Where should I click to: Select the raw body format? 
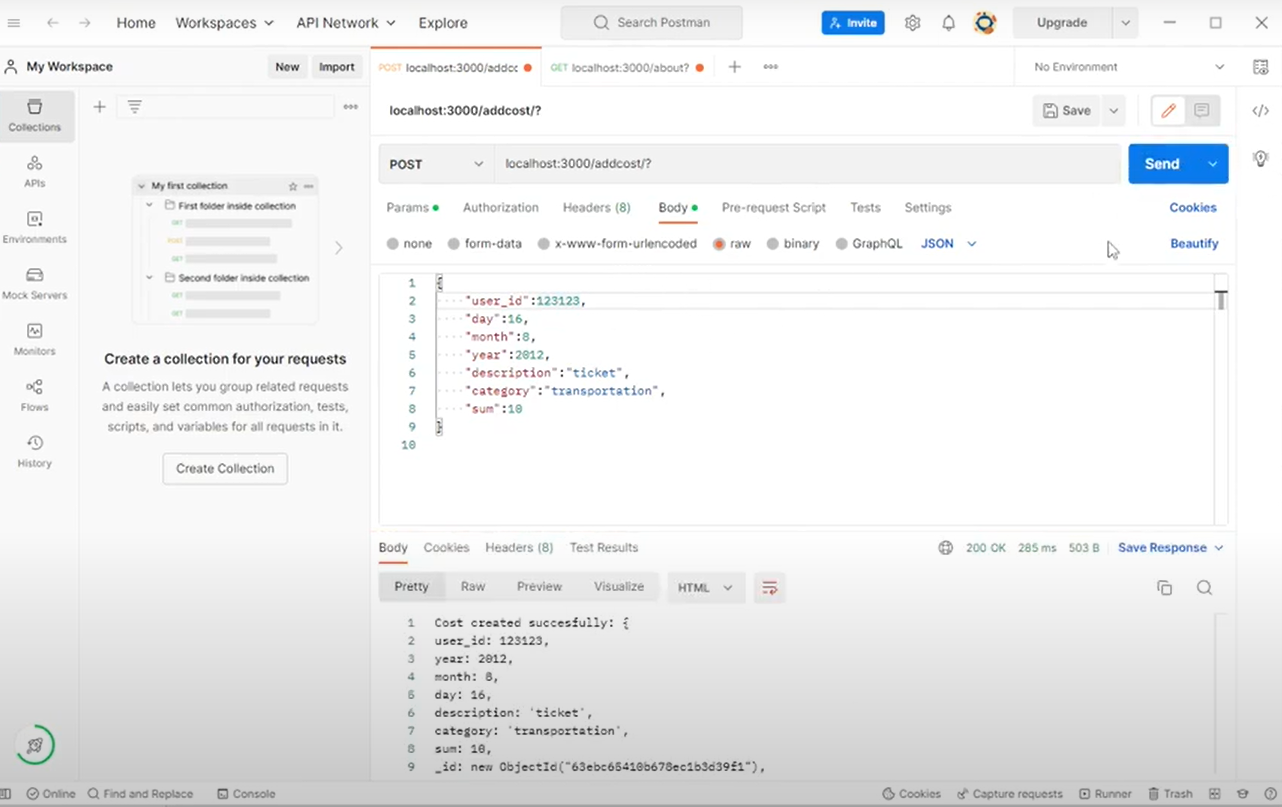[x=731, y=243]
